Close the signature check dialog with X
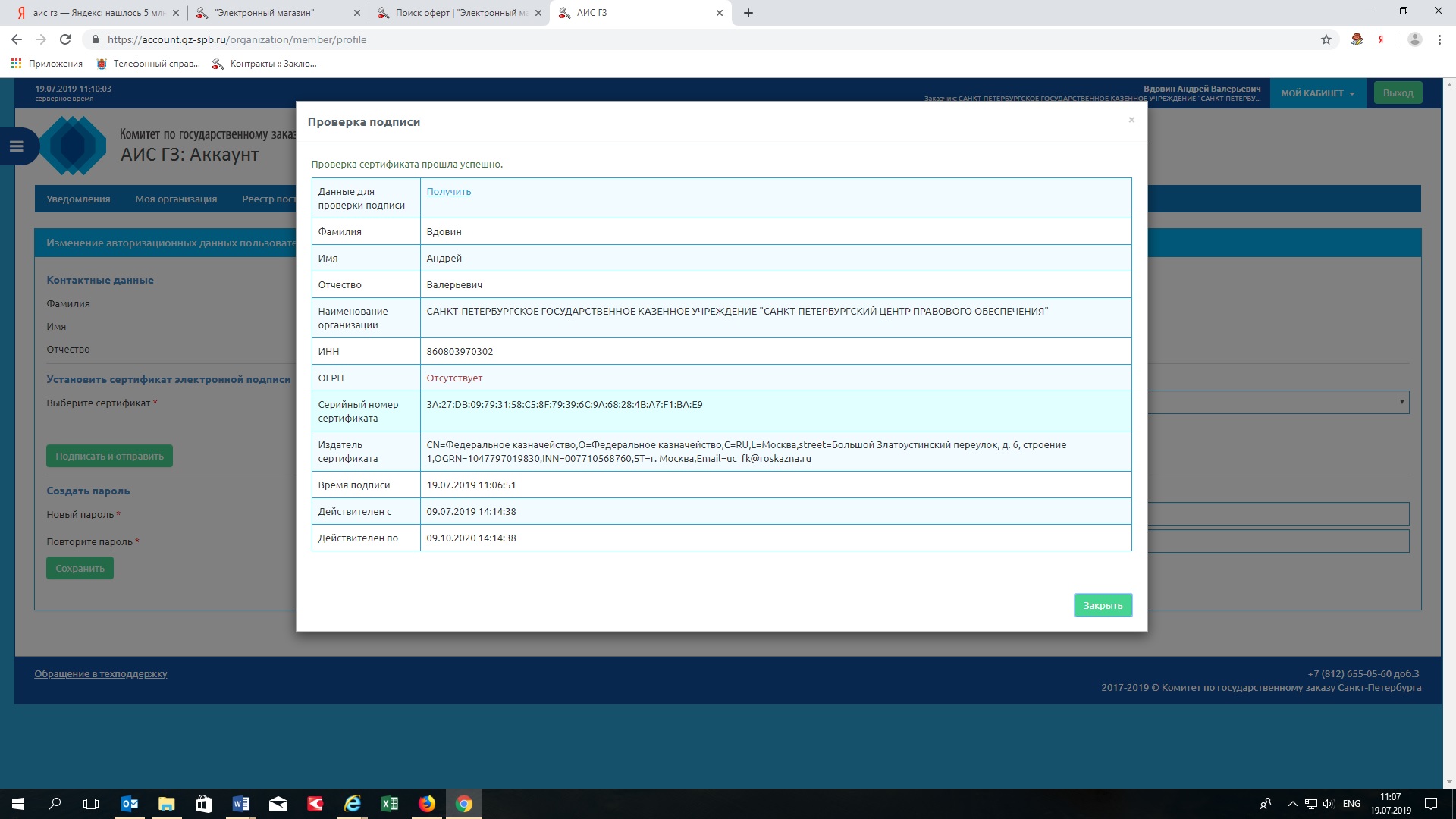1456x819 pixels. (1131, 120)
